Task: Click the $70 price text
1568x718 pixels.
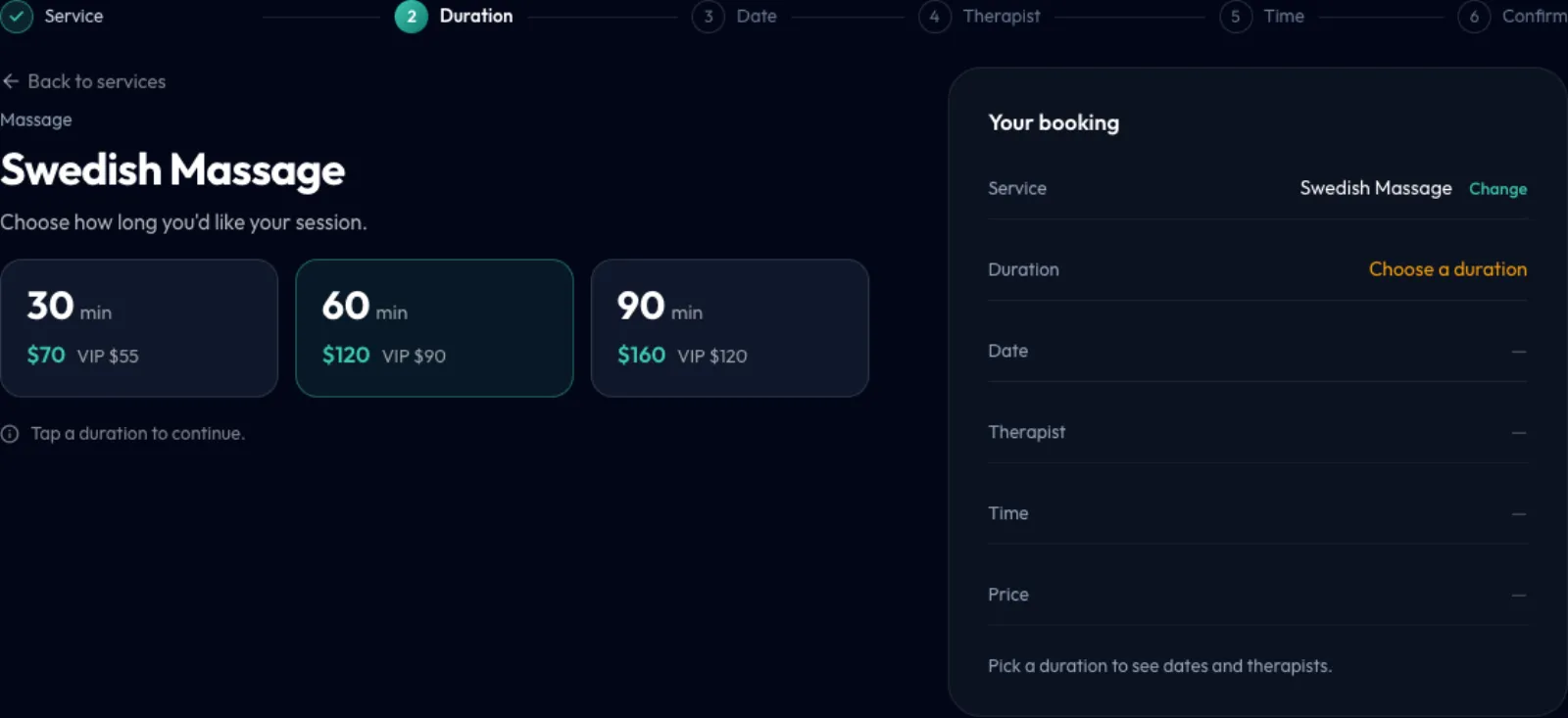Action: point(46,355)
